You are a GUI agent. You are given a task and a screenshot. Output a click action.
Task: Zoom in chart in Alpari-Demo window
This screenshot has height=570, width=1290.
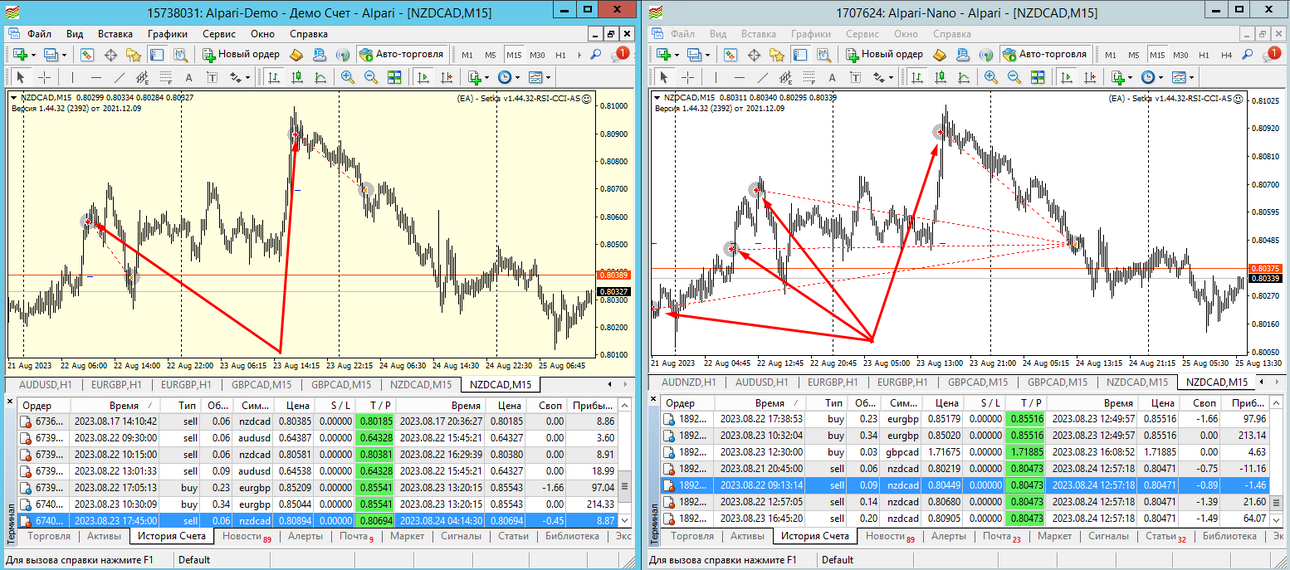point(346,76)
